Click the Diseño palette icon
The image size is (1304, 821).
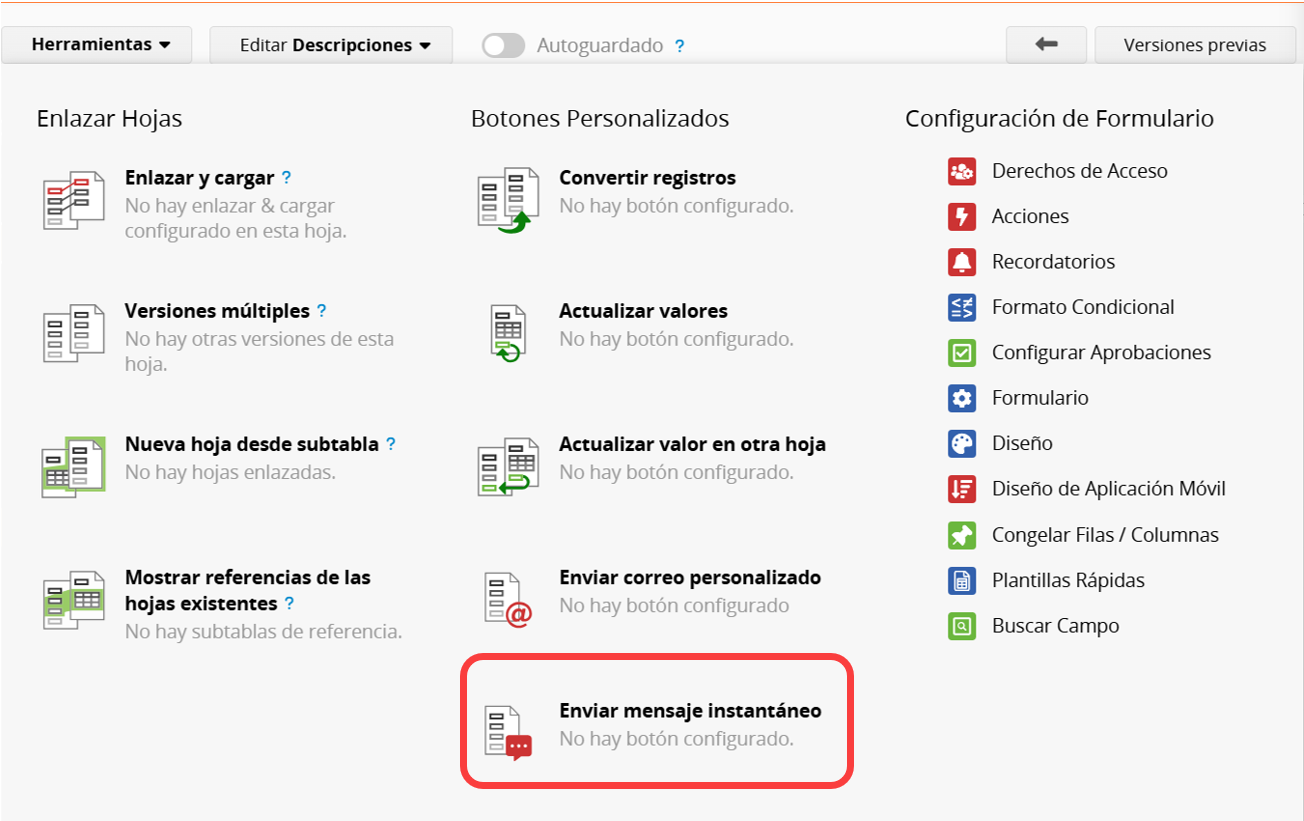tap(961, 443)
